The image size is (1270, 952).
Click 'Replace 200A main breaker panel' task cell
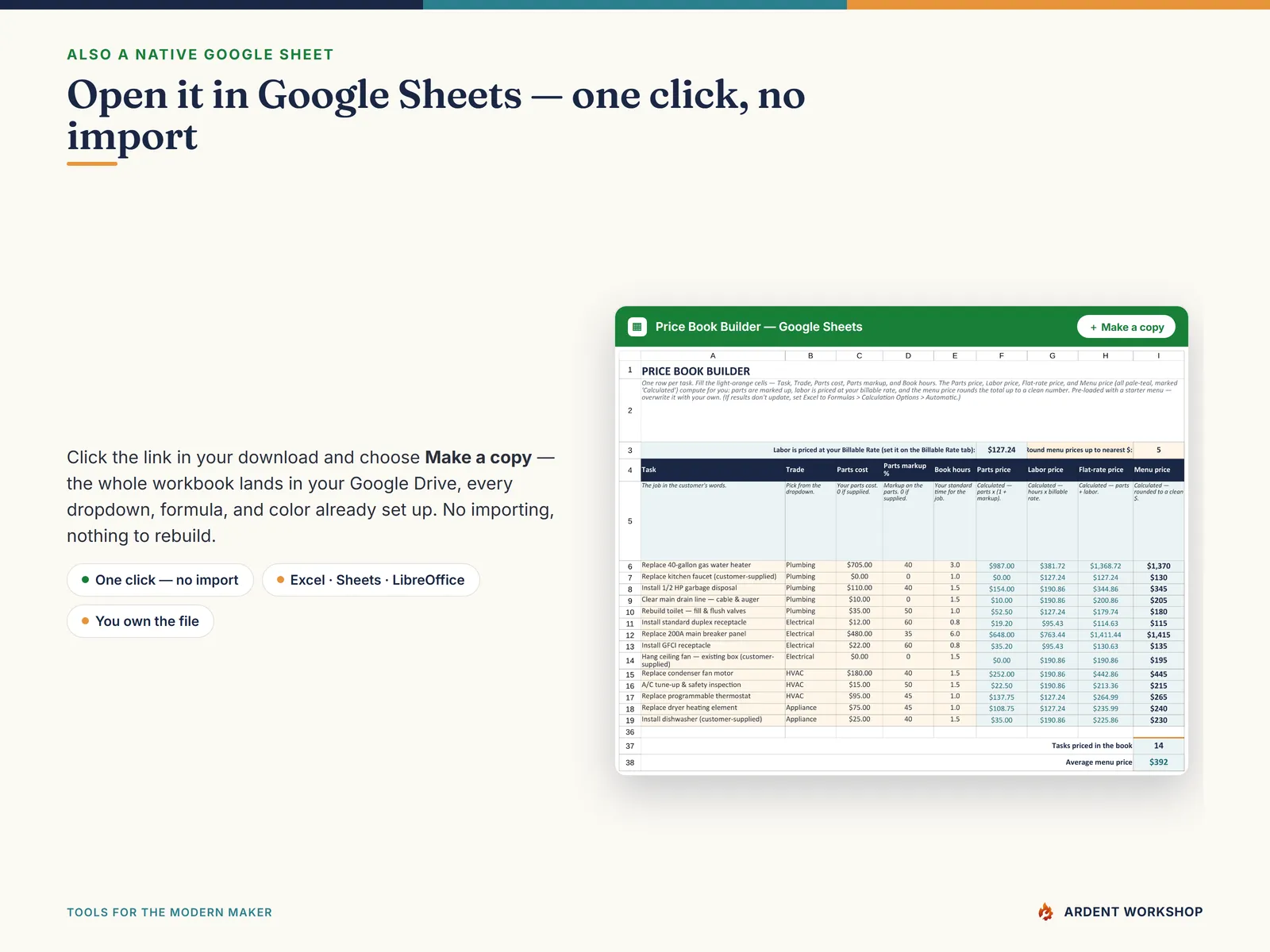(x=713, y=634)
